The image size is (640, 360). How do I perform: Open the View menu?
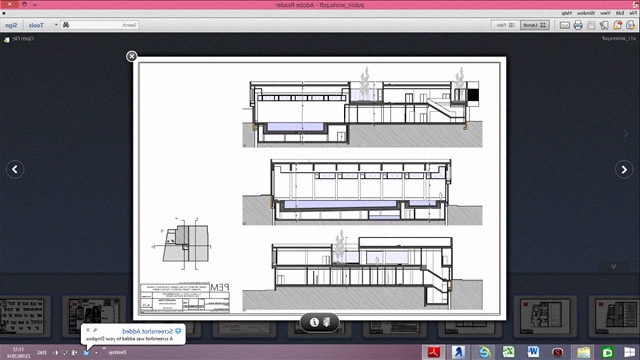[x=605, y=13]
